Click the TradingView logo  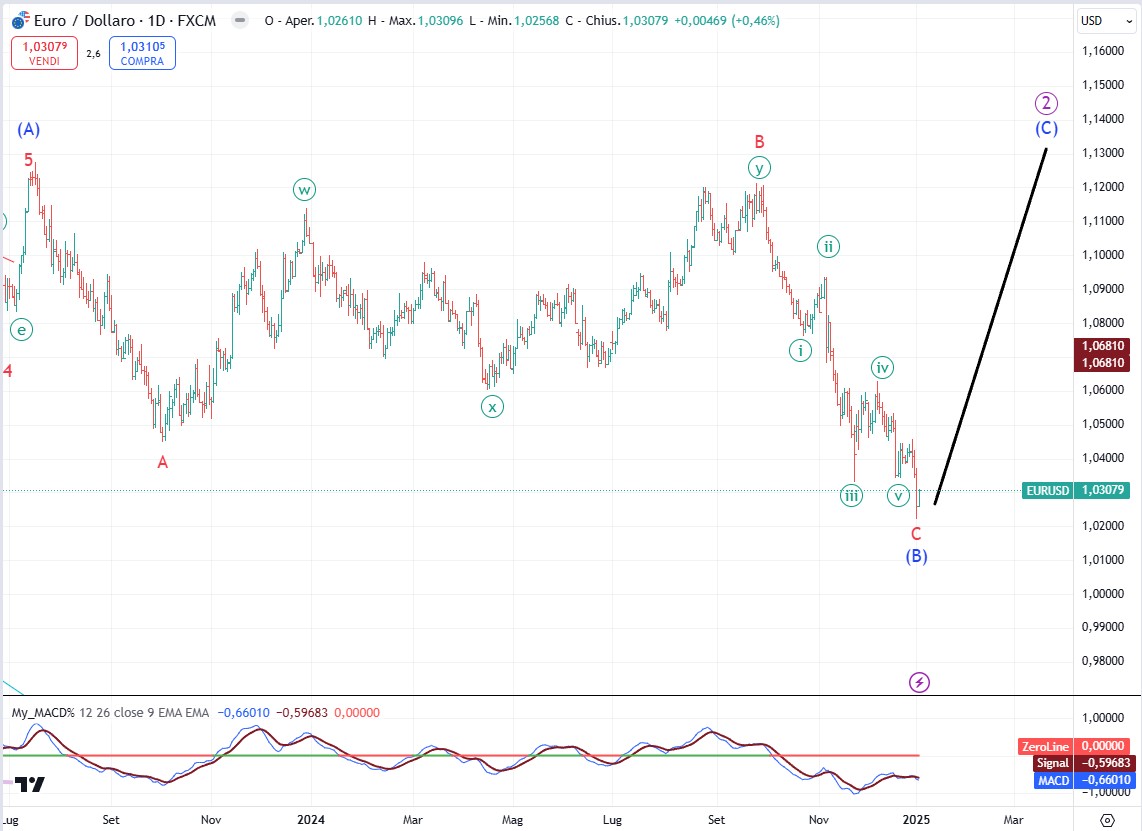30,784
